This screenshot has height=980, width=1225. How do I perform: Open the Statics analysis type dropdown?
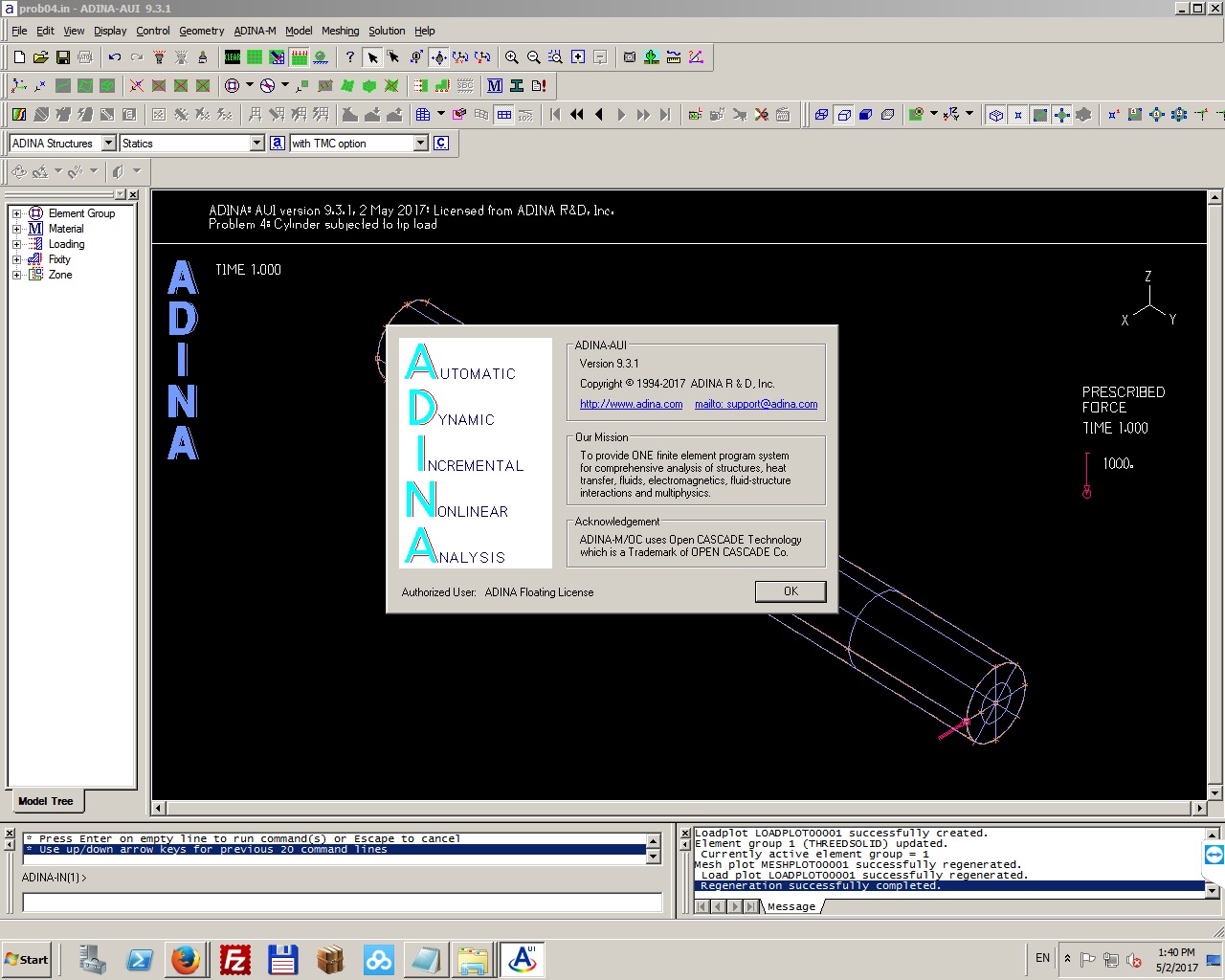256,143
